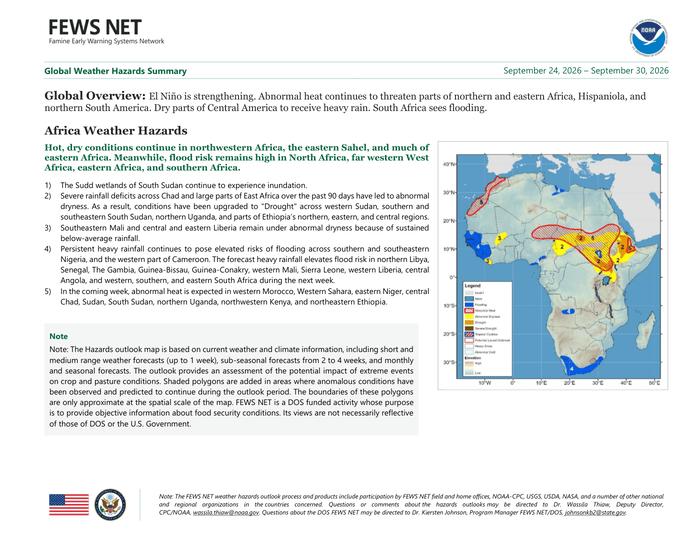
Task: Click the FEWS NET logo title
Action: (x=95, y=27)
